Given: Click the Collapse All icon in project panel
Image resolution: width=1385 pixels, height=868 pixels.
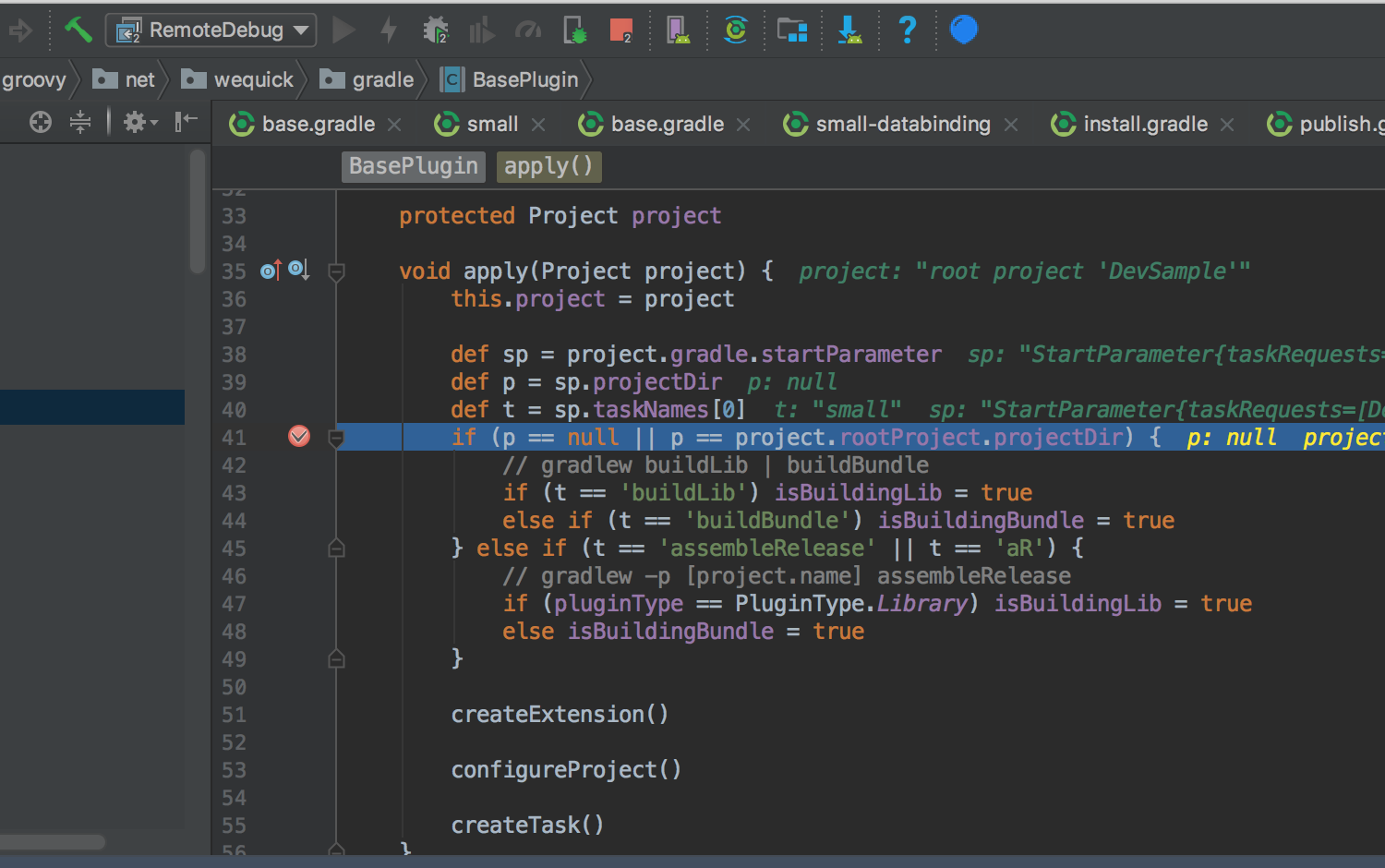Looking at the screenshot, I should (x=80, y=122).
